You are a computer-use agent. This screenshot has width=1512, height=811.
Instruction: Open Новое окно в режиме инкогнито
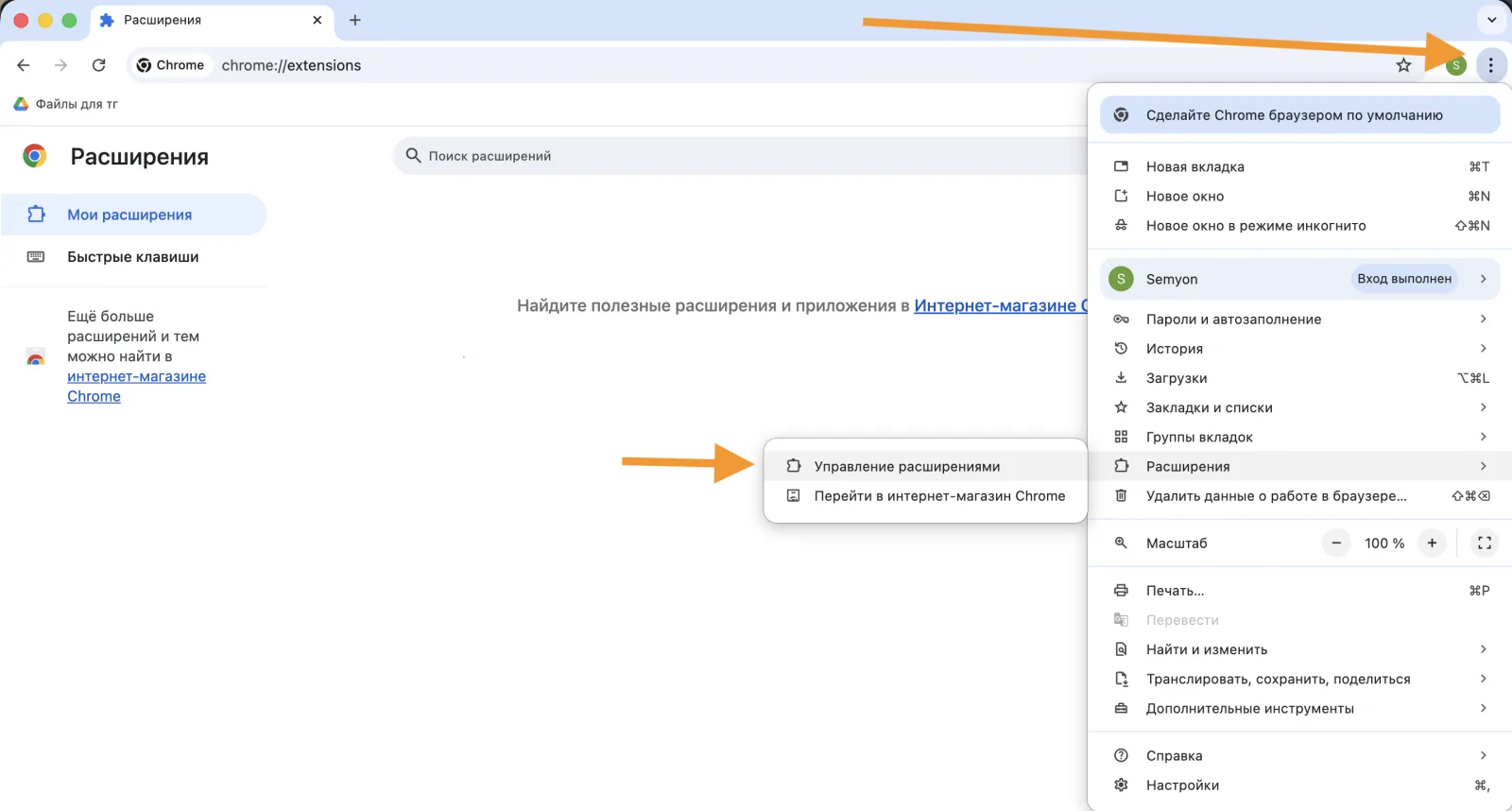click(1299, 225)
